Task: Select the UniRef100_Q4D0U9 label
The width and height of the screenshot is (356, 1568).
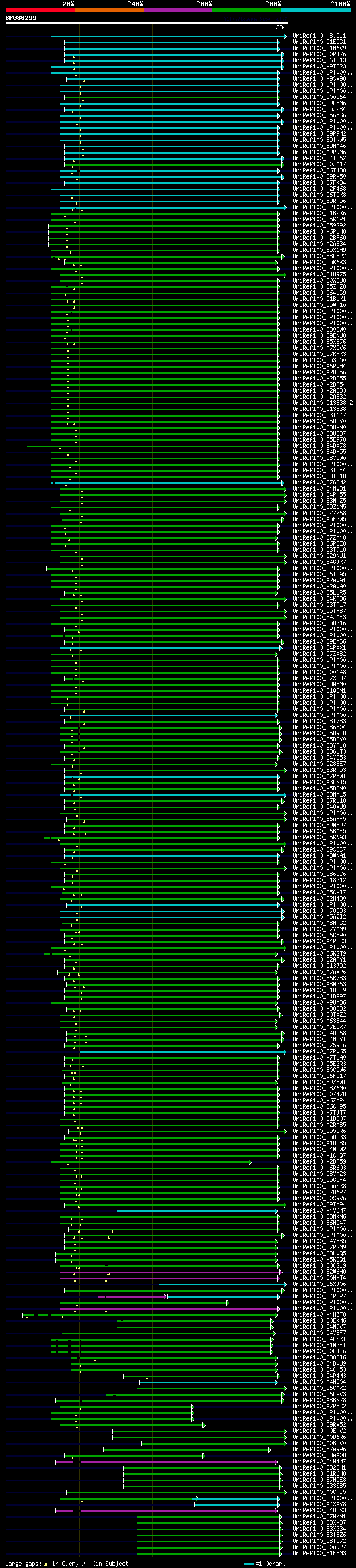Action: pyautogui.click(x=319, y=1363)
